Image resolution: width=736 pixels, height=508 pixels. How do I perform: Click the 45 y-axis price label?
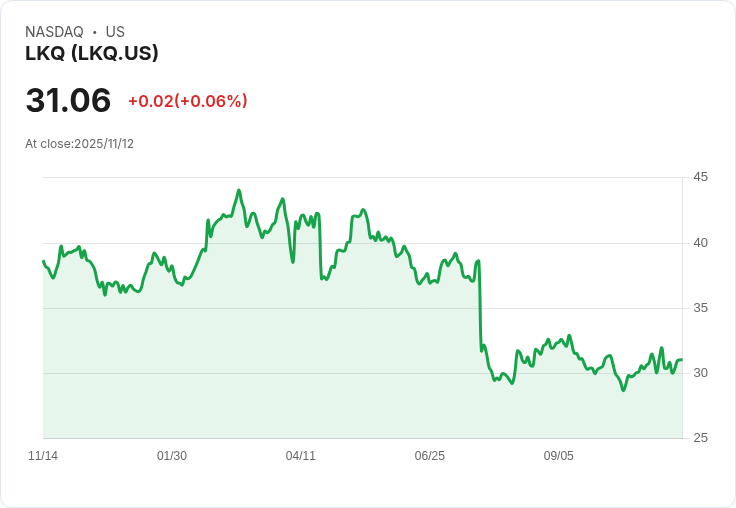click(701, 177)
